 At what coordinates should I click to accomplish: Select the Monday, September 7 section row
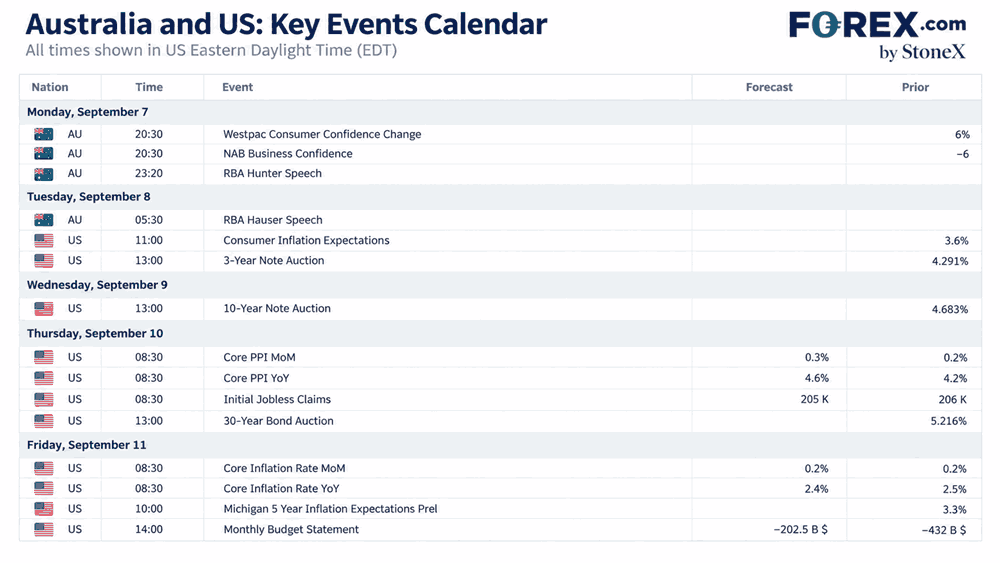click(x=501, y=112)
